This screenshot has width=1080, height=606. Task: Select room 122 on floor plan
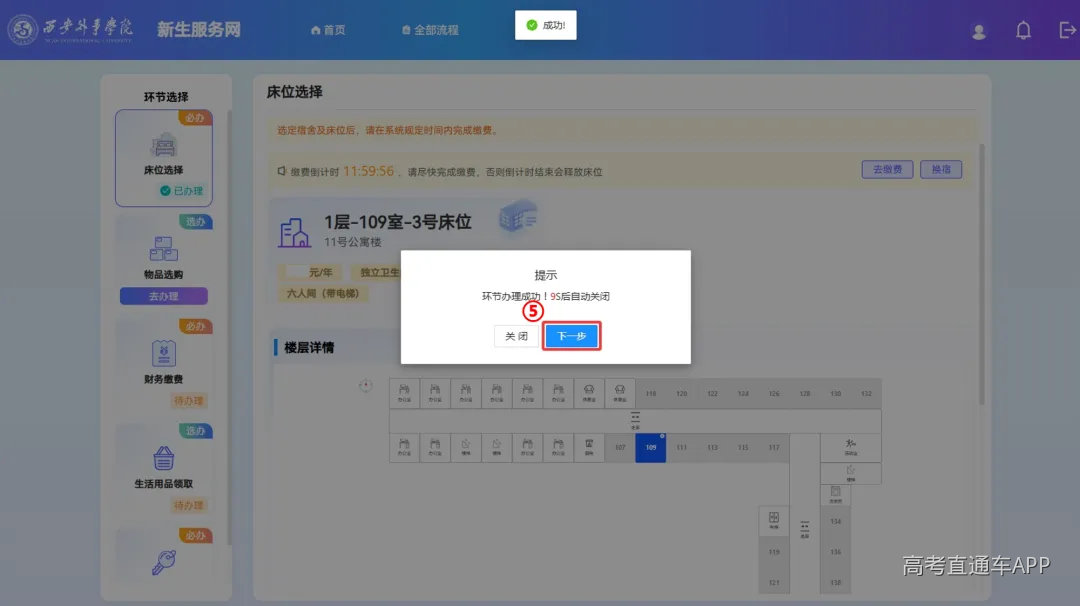click(x=712, y=394)
